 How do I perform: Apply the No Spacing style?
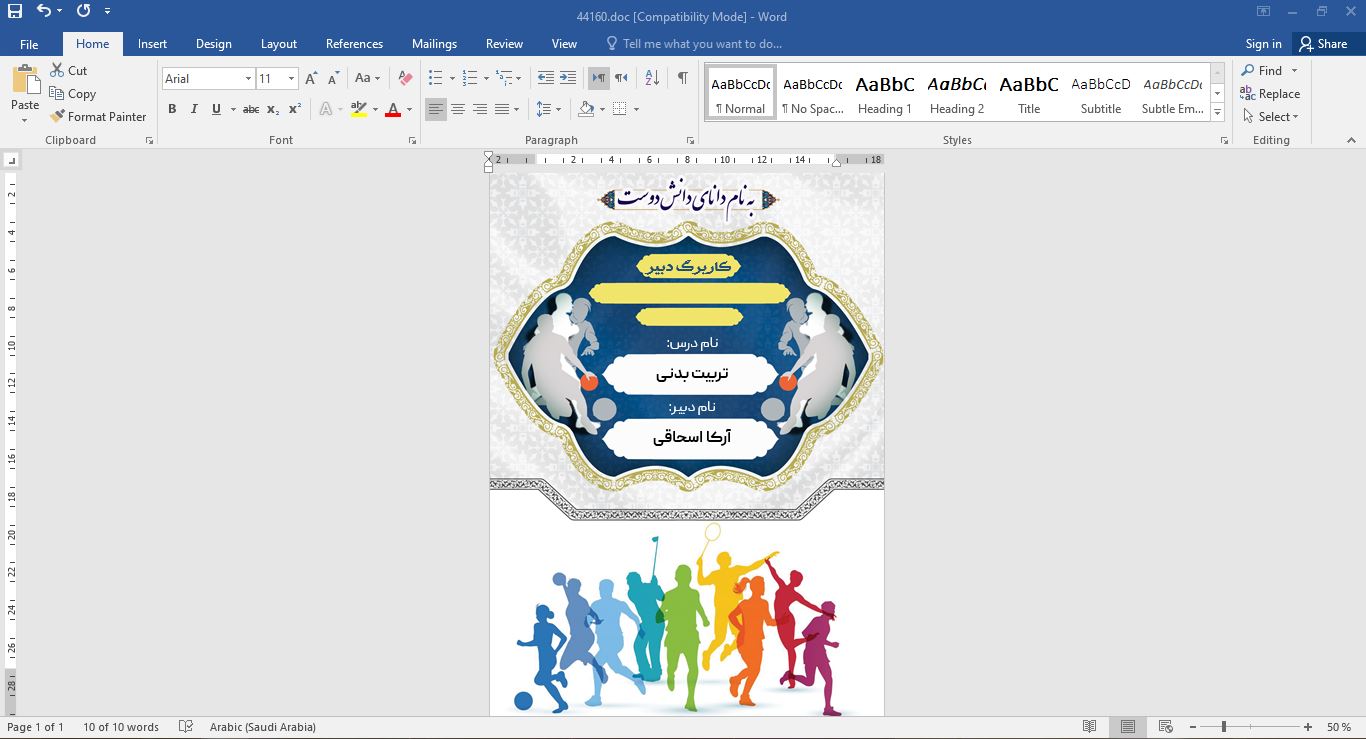point(813,93)
